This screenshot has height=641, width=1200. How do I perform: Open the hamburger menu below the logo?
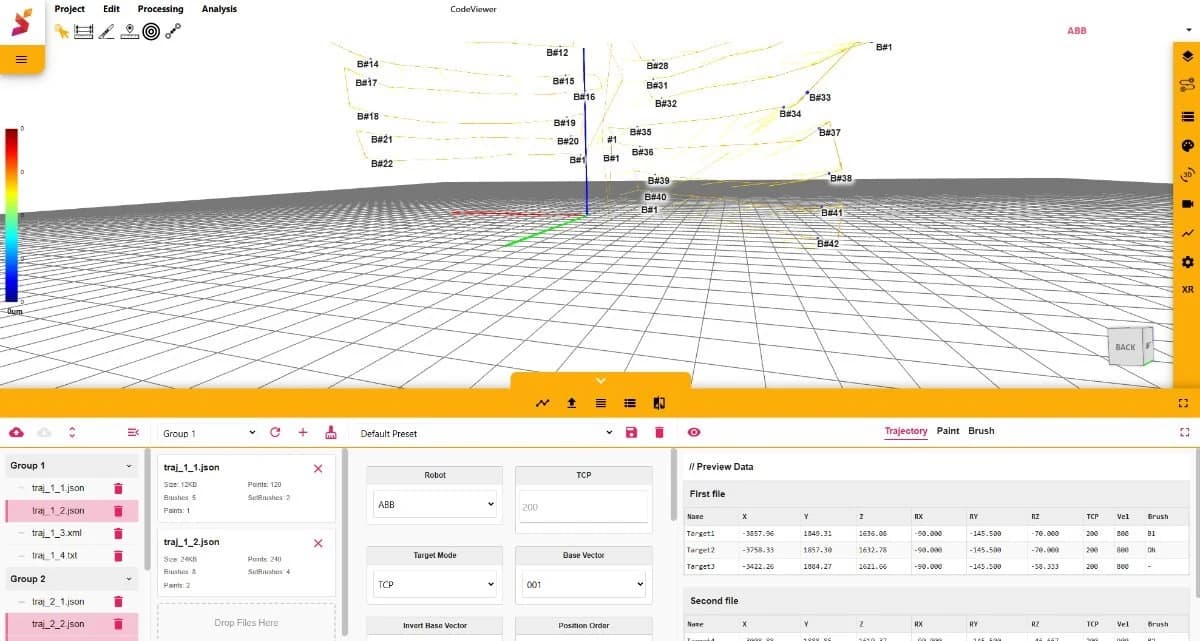(22, 59)
